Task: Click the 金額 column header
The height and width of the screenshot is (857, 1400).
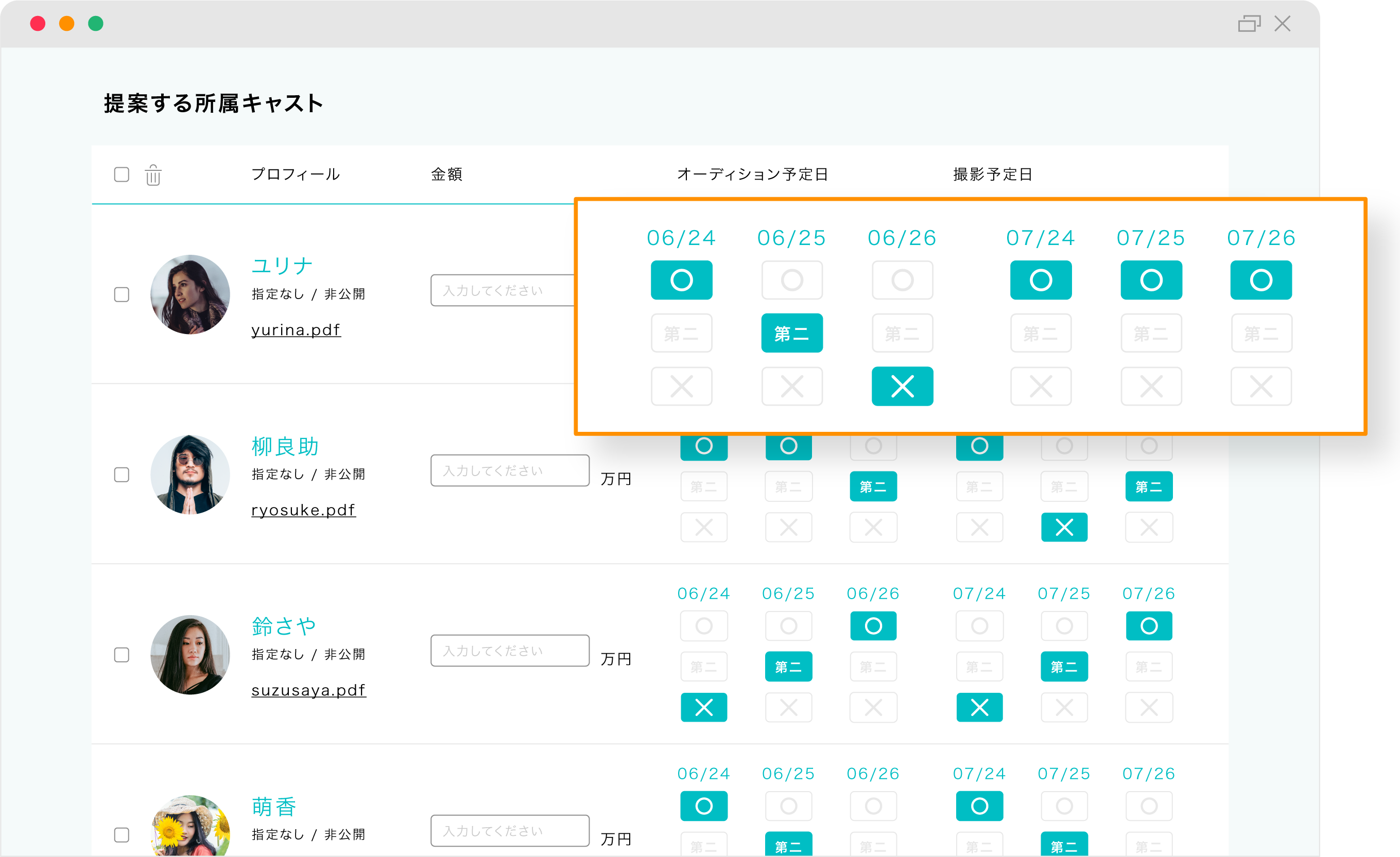Action: tap(446, 174)
